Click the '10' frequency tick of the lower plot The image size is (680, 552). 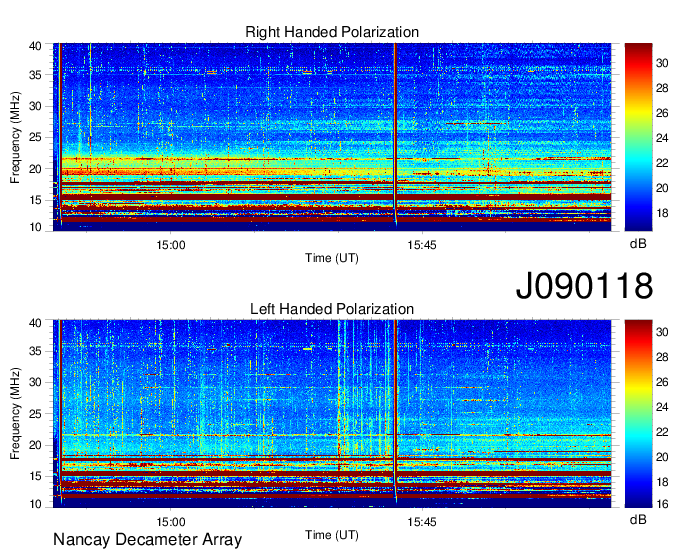[x=35, y=504]
